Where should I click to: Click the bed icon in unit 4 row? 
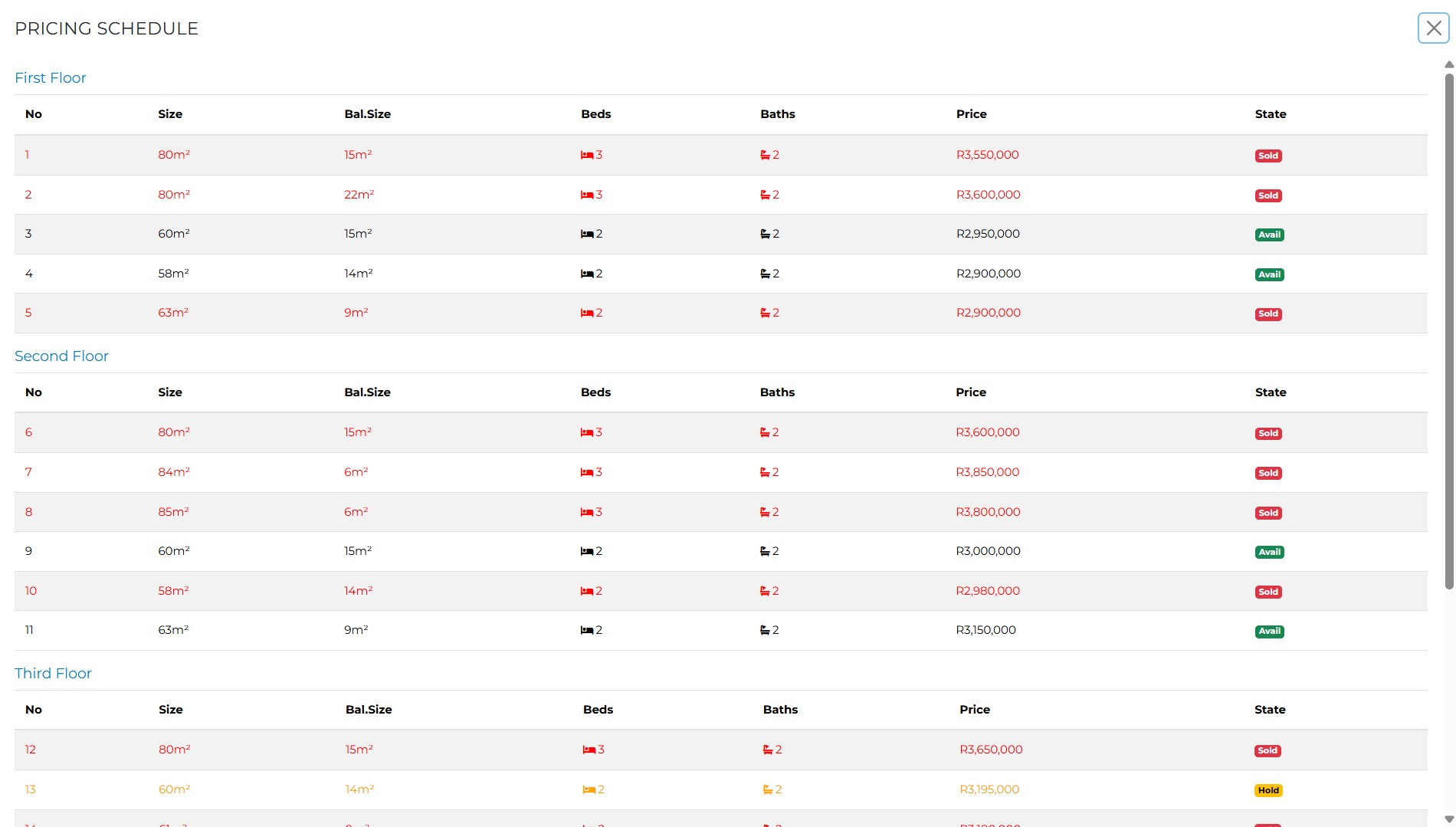[x=587, y=274]
